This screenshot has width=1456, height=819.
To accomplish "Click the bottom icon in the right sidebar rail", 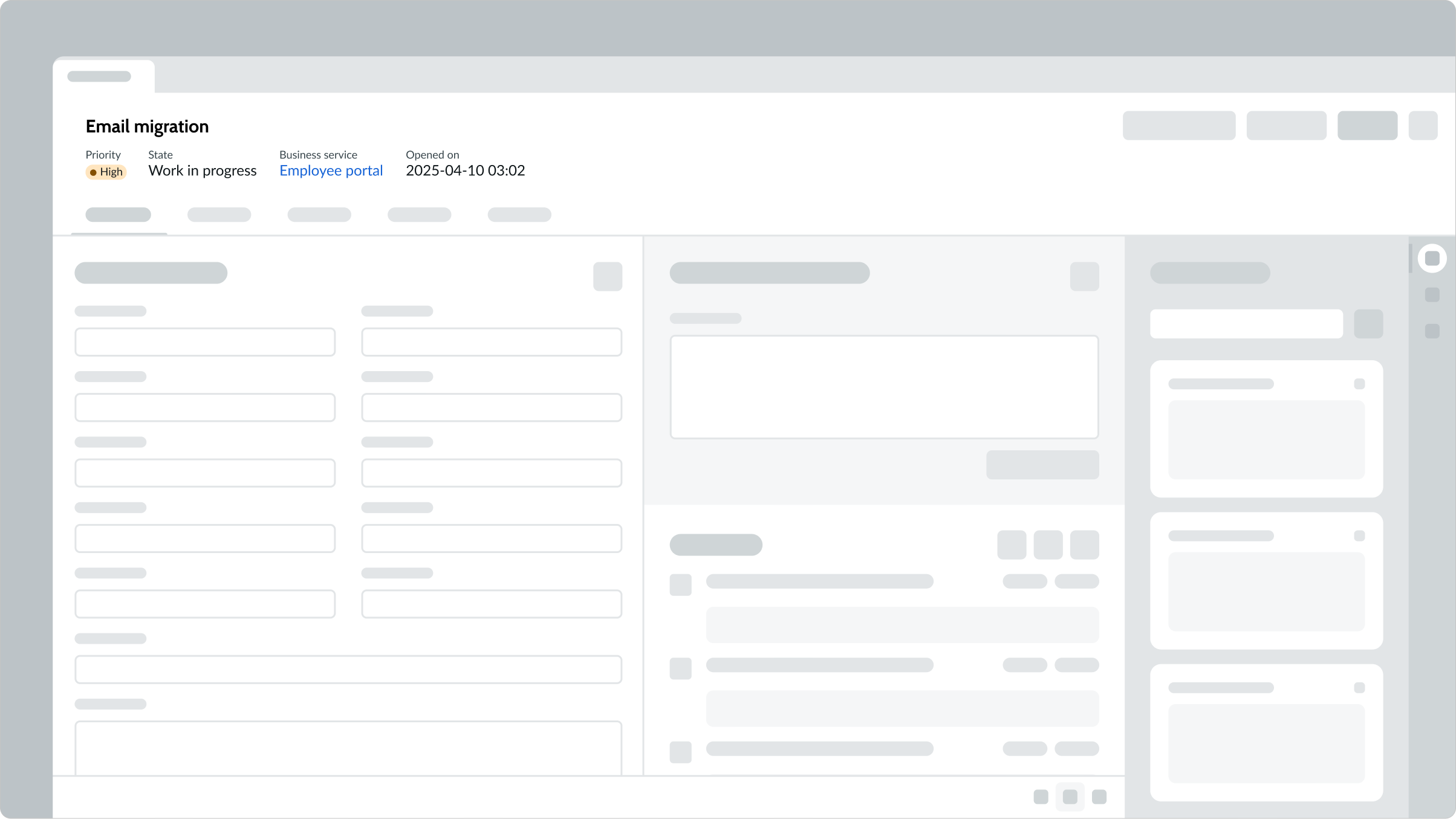I will [x=1432, y=331].
